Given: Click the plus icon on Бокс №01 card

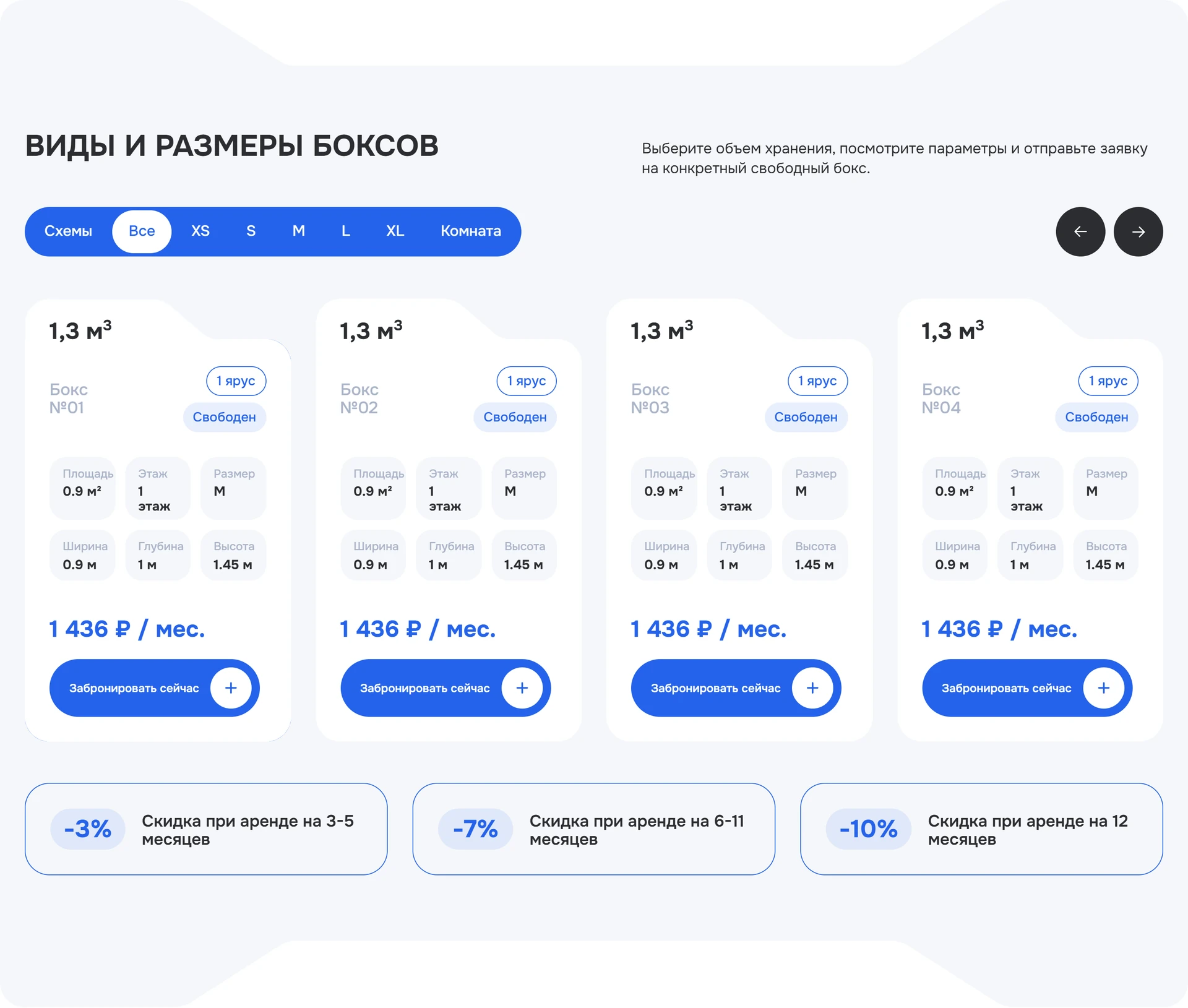Looking at the screenshot, I should [231, 688].
